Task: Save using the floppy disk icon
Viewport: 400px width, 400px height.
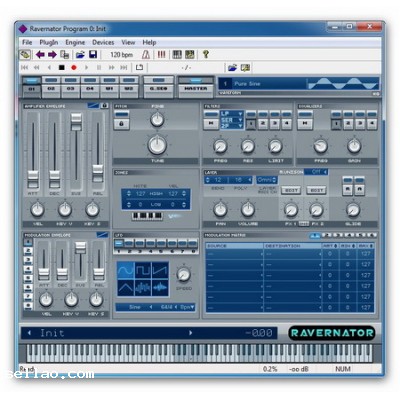Action: coord(93,54)
